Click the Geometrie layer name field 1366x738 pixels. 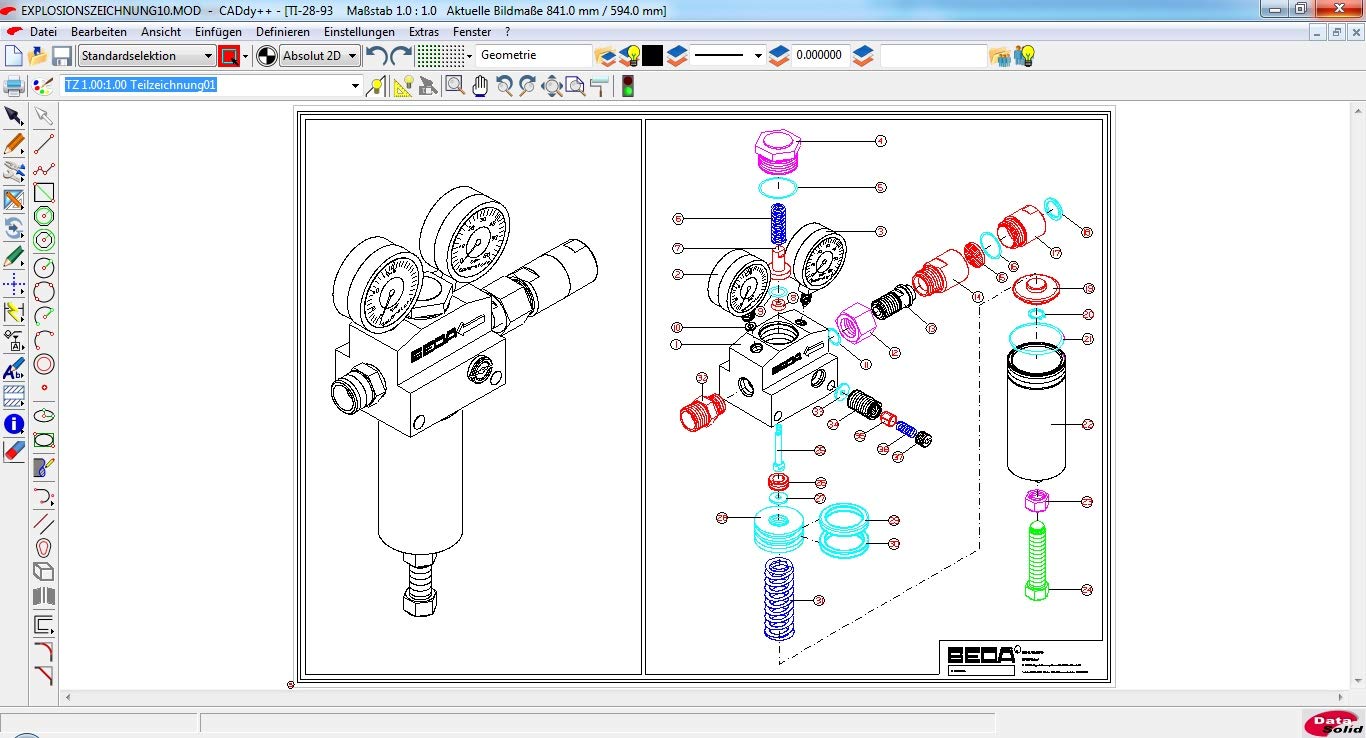[534, 56]
